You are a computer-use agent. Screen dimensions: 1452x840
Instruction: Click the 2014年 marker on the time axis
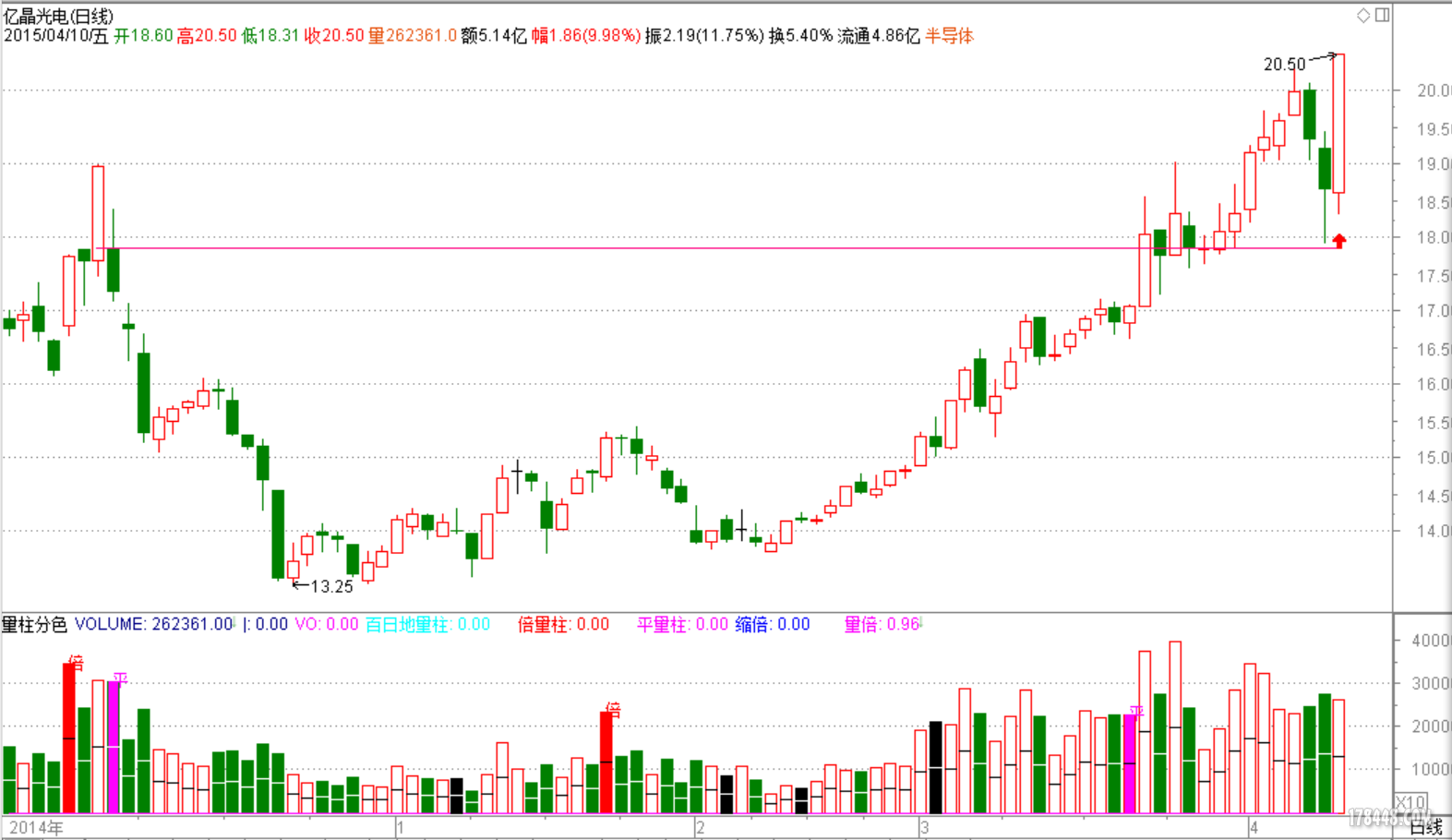[37, 827]
